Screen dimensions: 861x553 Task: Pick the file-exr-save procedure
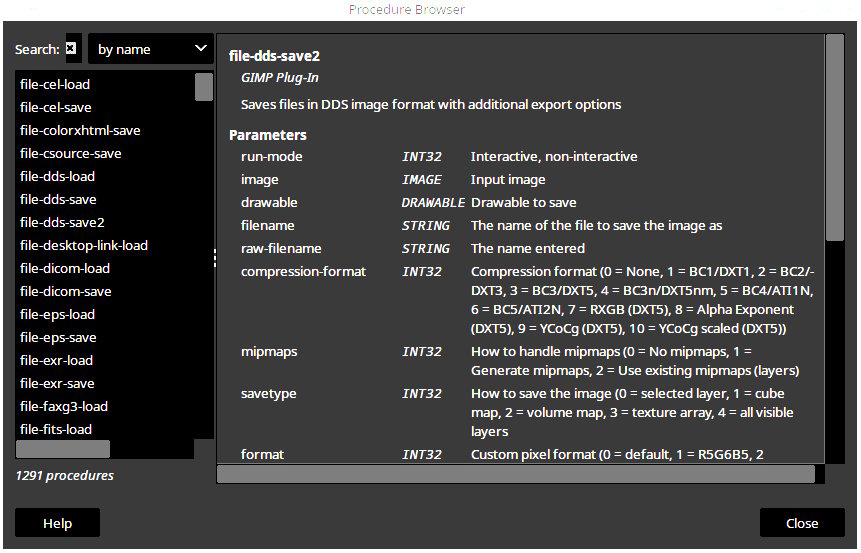tap(57, 383)
